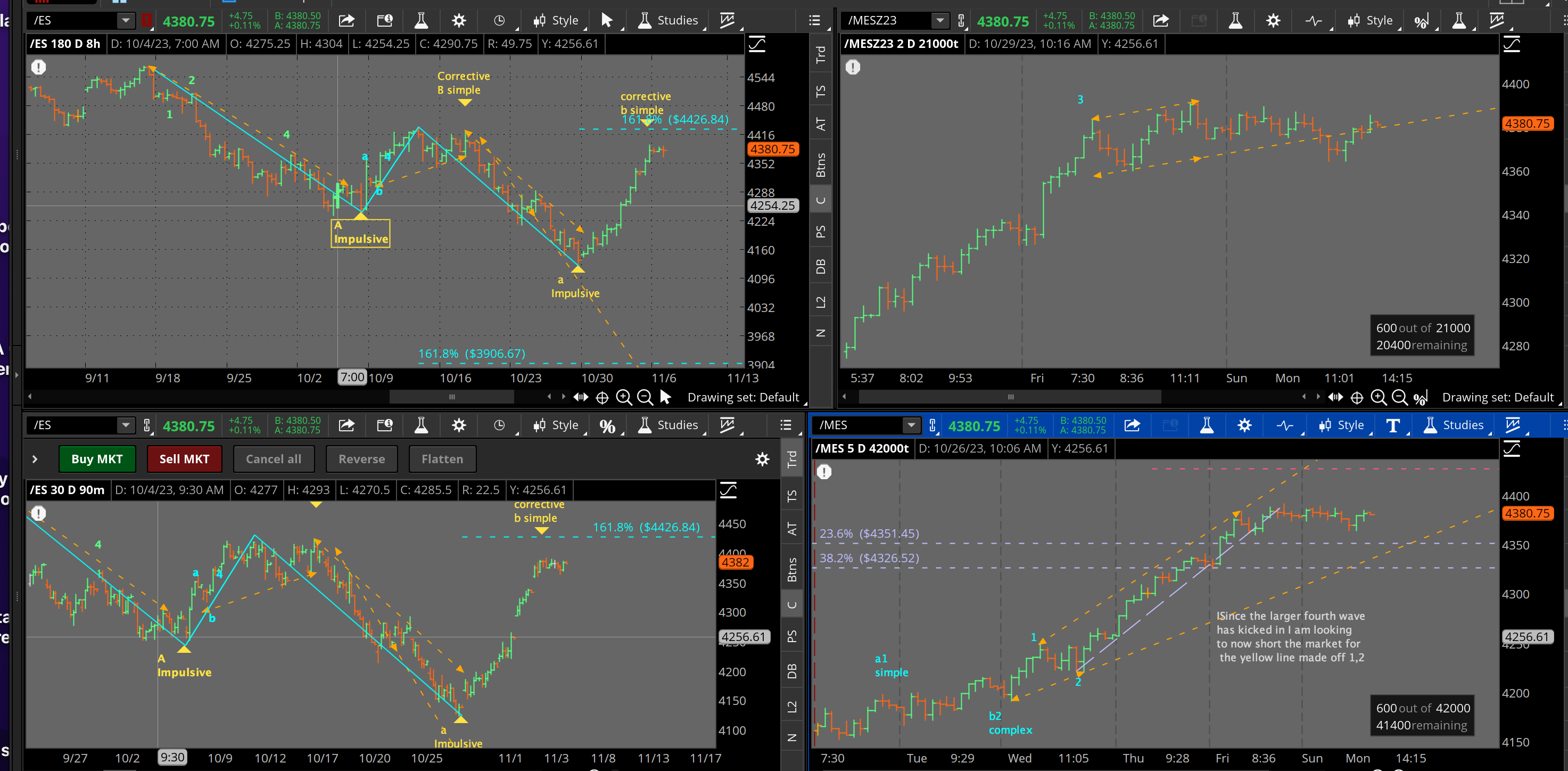Click Reverse button
Viewport: 1568px width, 771px height.
click(x=361, y=459)
